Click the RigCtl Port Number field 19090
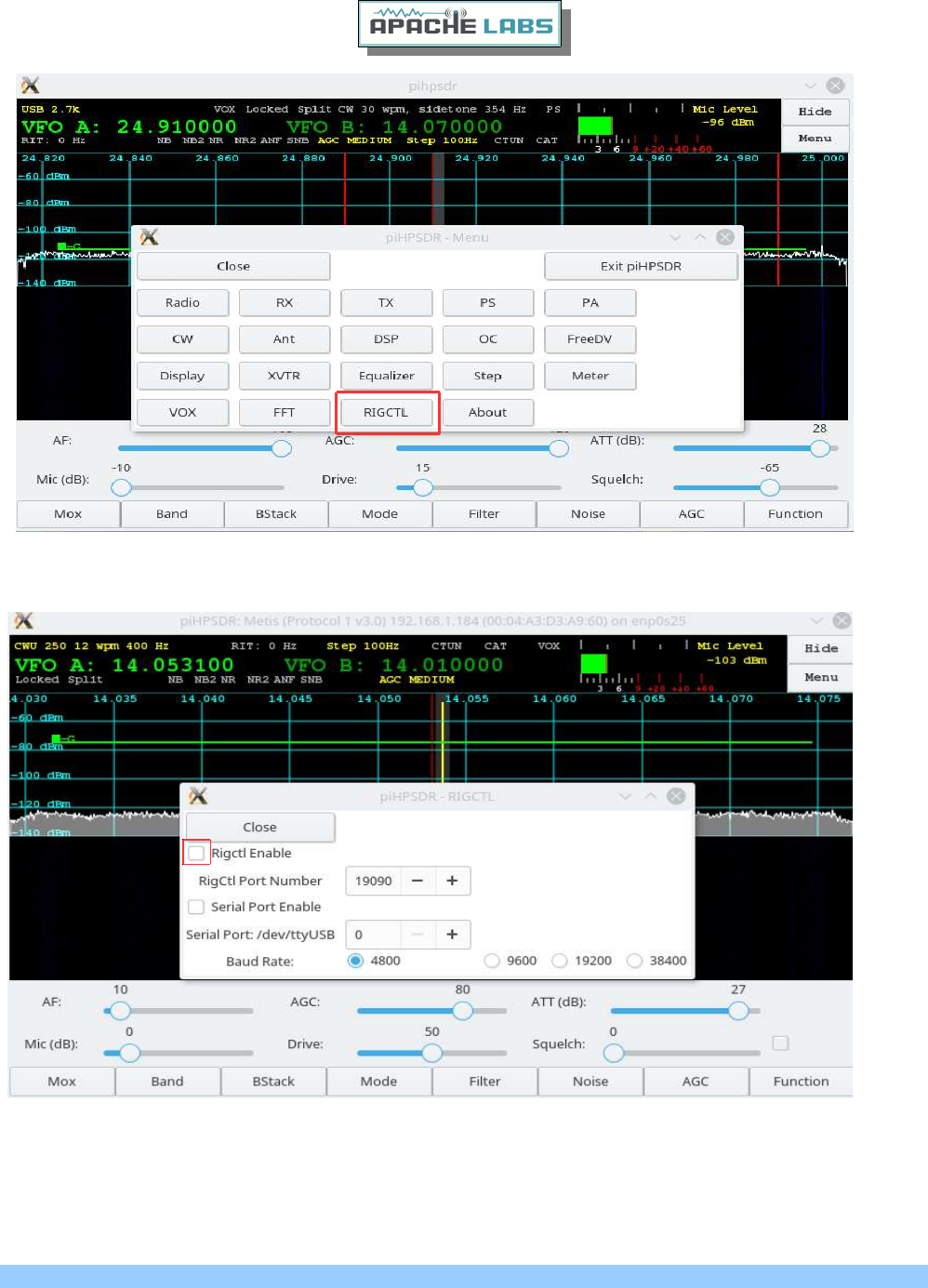928x1288 pixels. tap(374, 881)
